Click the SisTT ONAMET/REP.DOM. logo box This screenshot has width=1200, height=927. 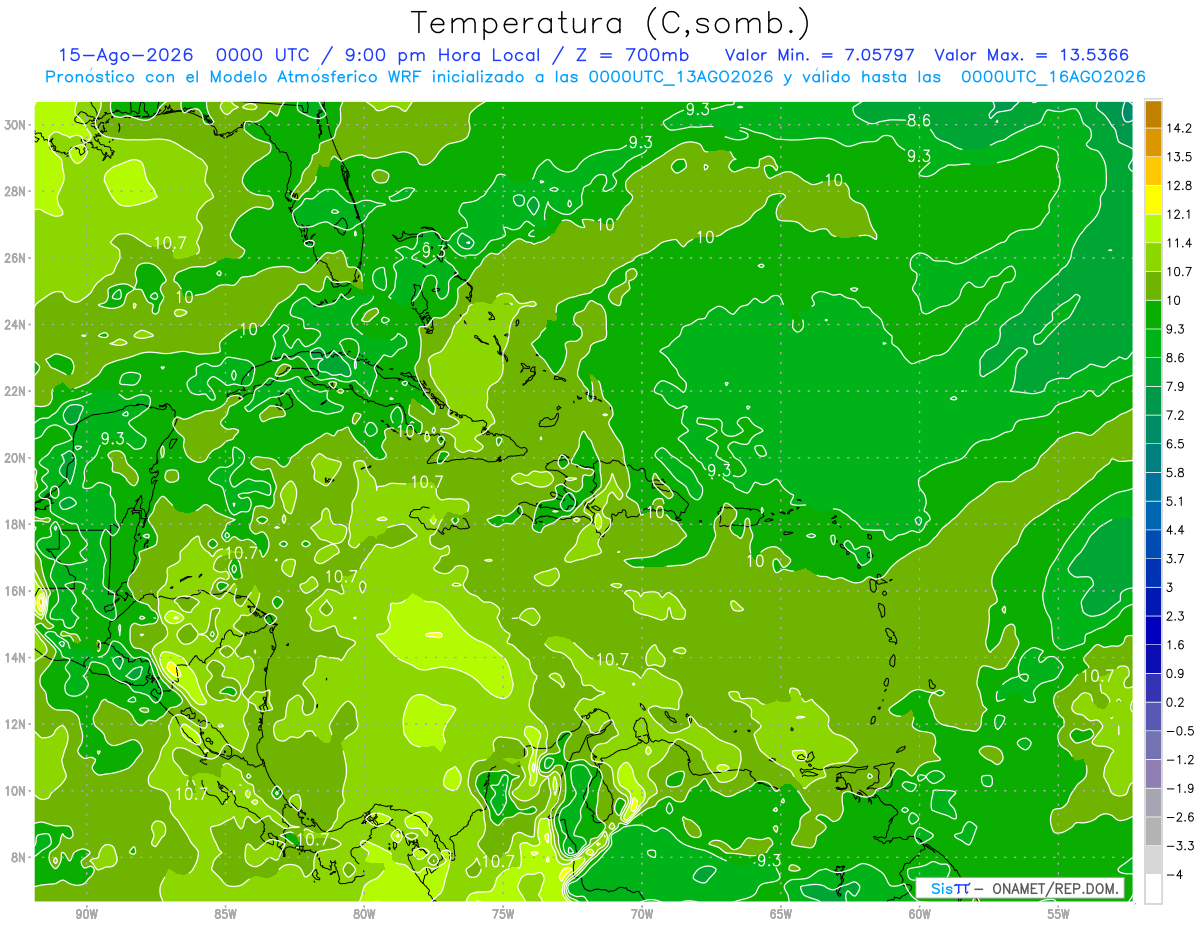(1021, 889)
